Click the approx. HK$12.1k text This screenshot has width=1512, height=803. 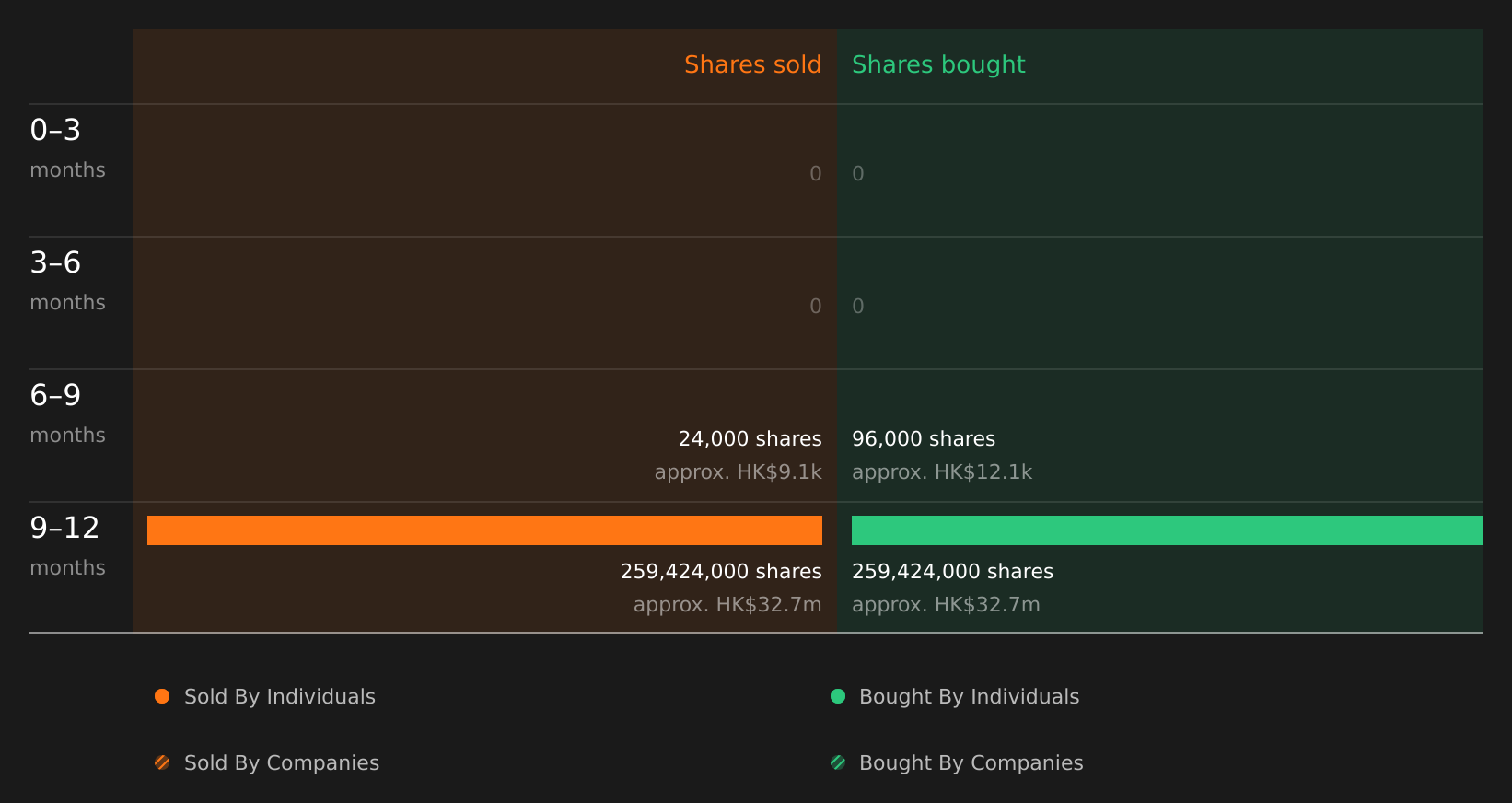(942, 472)
